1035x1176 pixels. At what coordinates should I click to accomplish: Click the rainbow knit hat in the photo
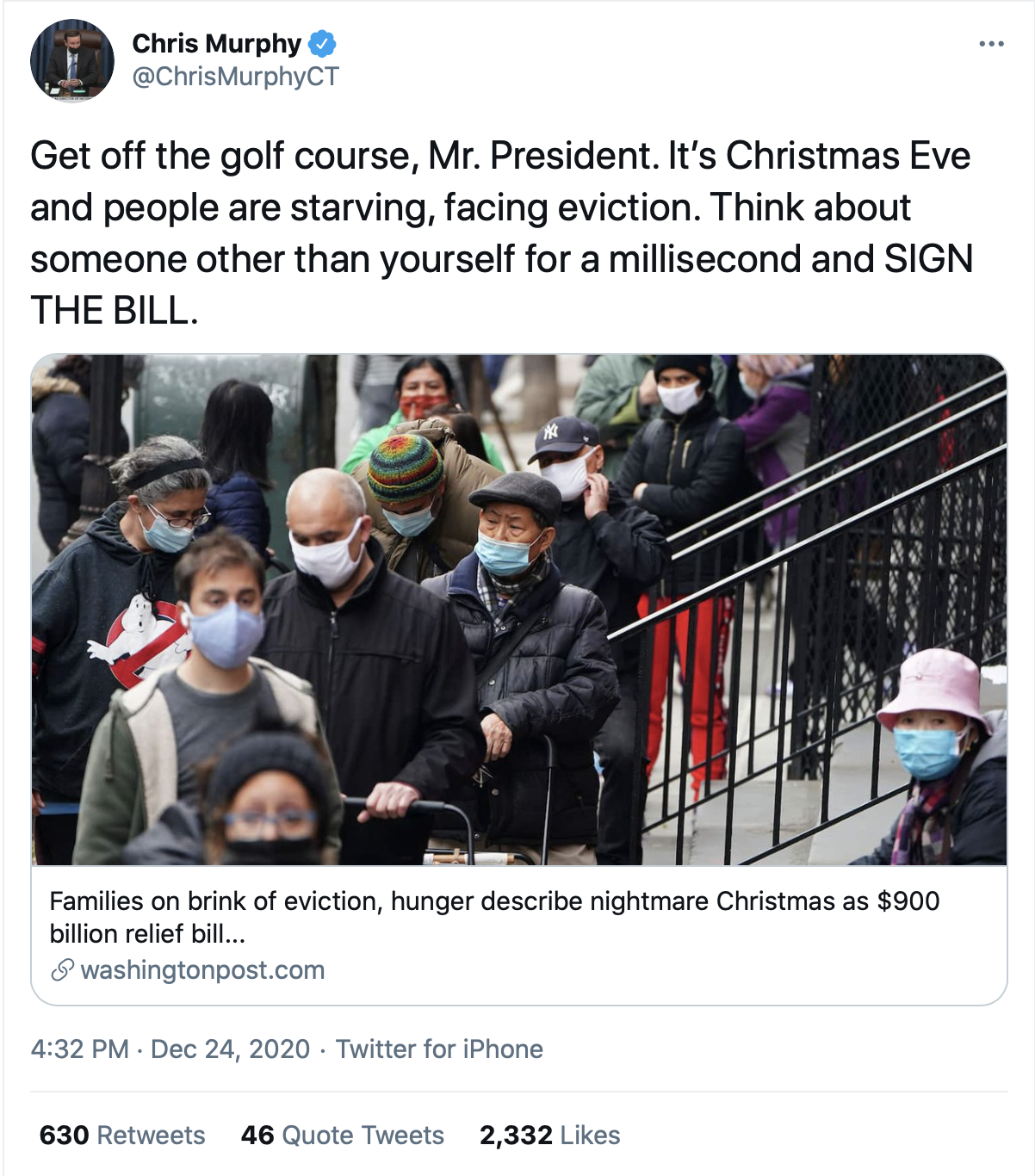(x=406, y=466)
